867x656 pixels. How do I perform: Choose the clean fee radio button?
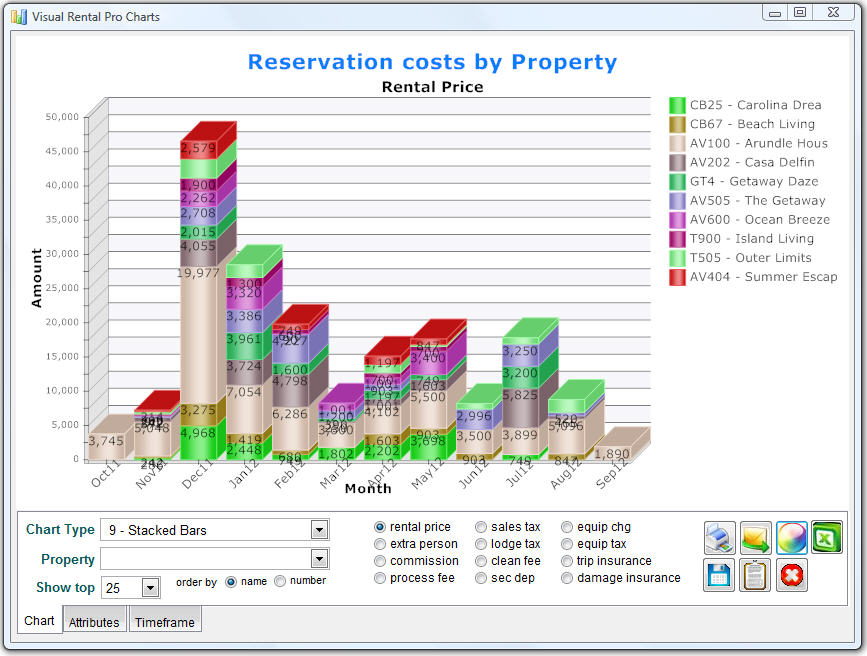point(481,561)
